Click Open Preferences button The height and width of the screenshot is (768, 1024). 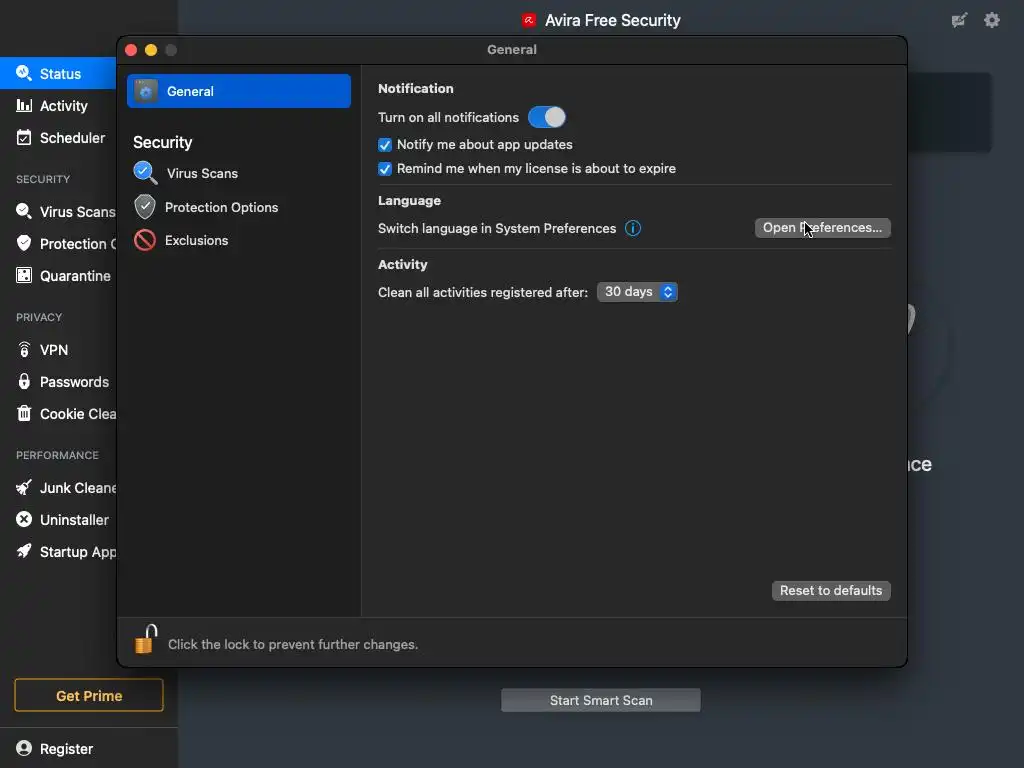822,228
